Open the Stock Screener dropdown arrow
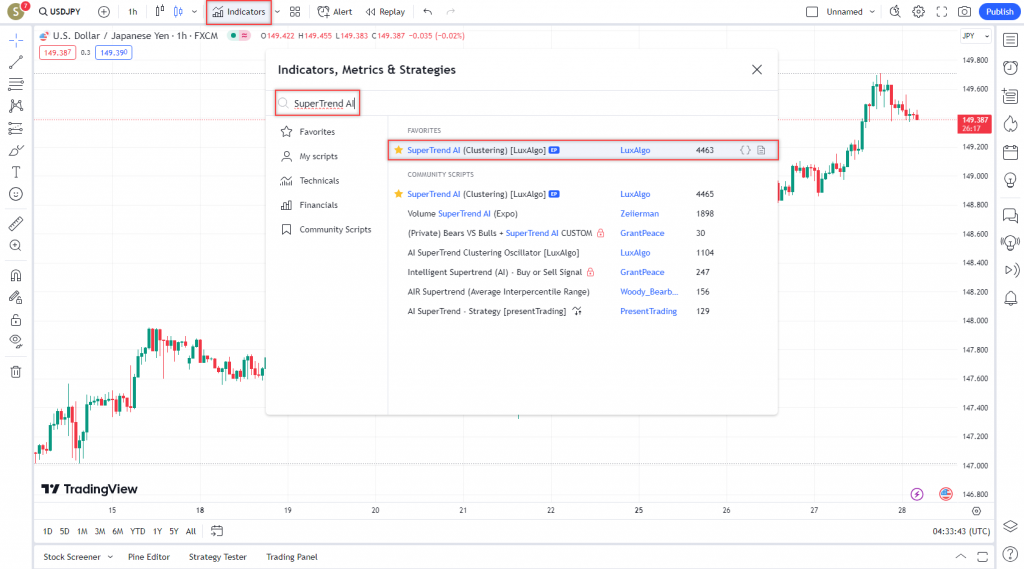 click(x=110, y=557)
